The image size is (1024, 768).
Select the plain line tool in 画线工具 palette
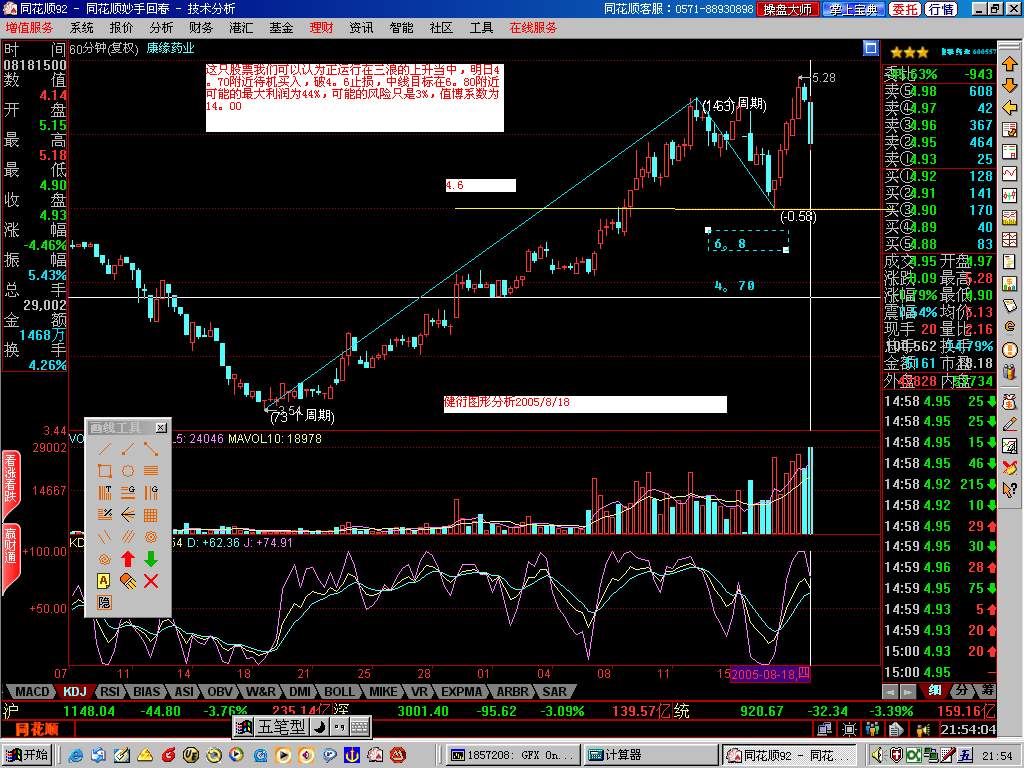104,449
